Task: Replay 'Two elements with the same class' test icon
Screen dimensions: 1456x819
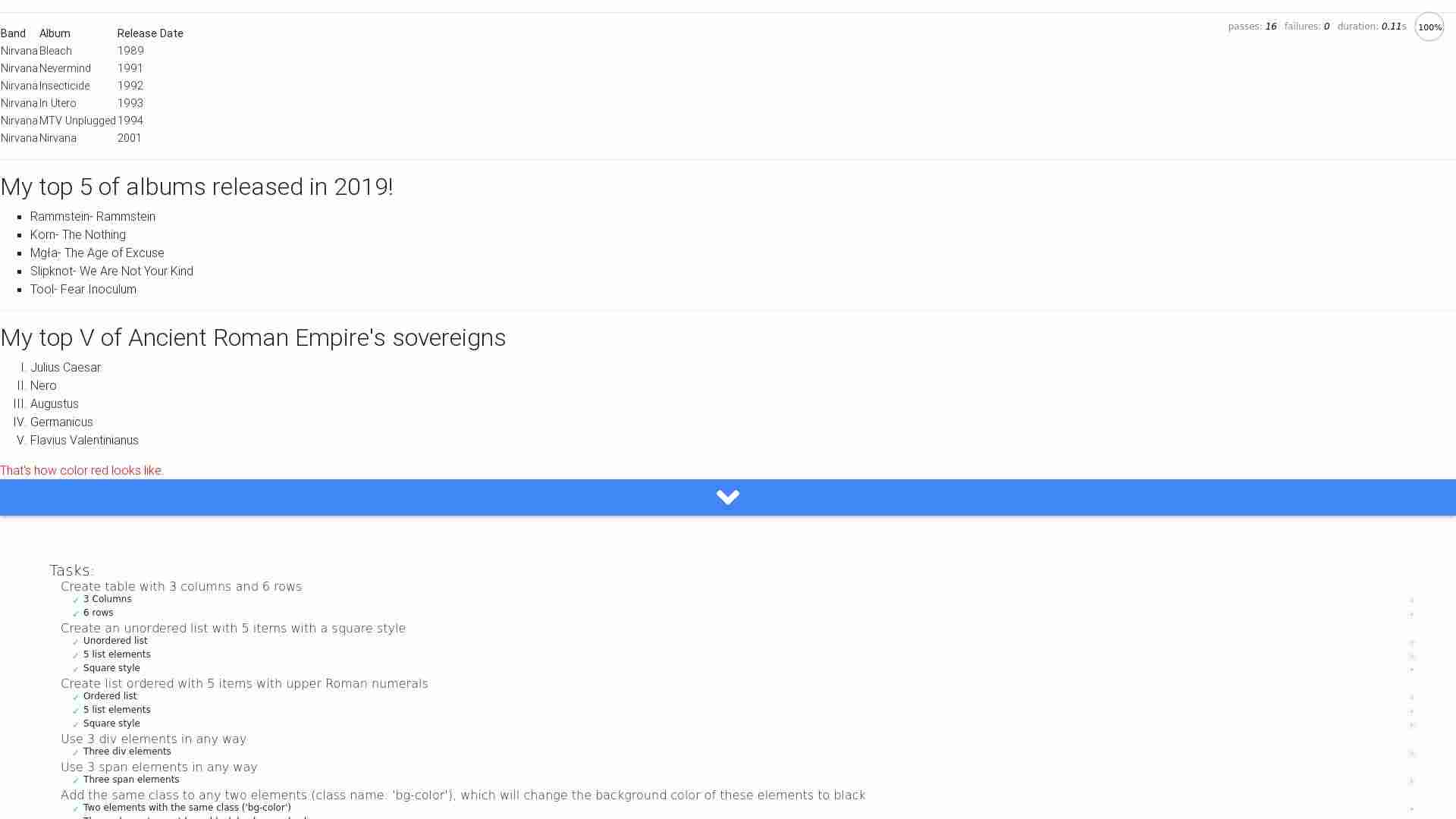Action: click(1411, 809)
